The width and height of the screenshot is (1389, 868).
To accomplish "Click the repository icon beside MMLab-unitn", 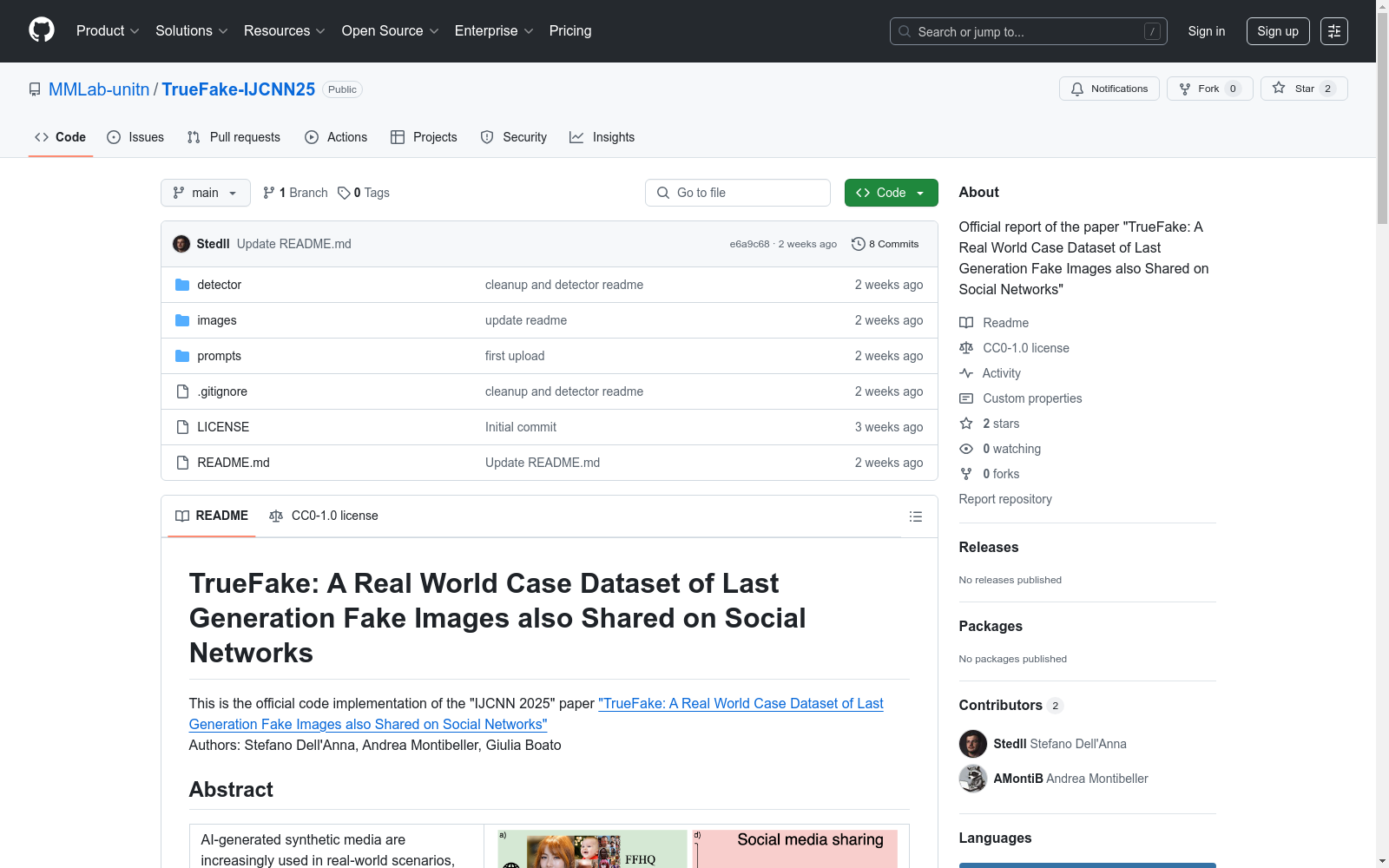I will pyautogui.click(x=35, y=89).
